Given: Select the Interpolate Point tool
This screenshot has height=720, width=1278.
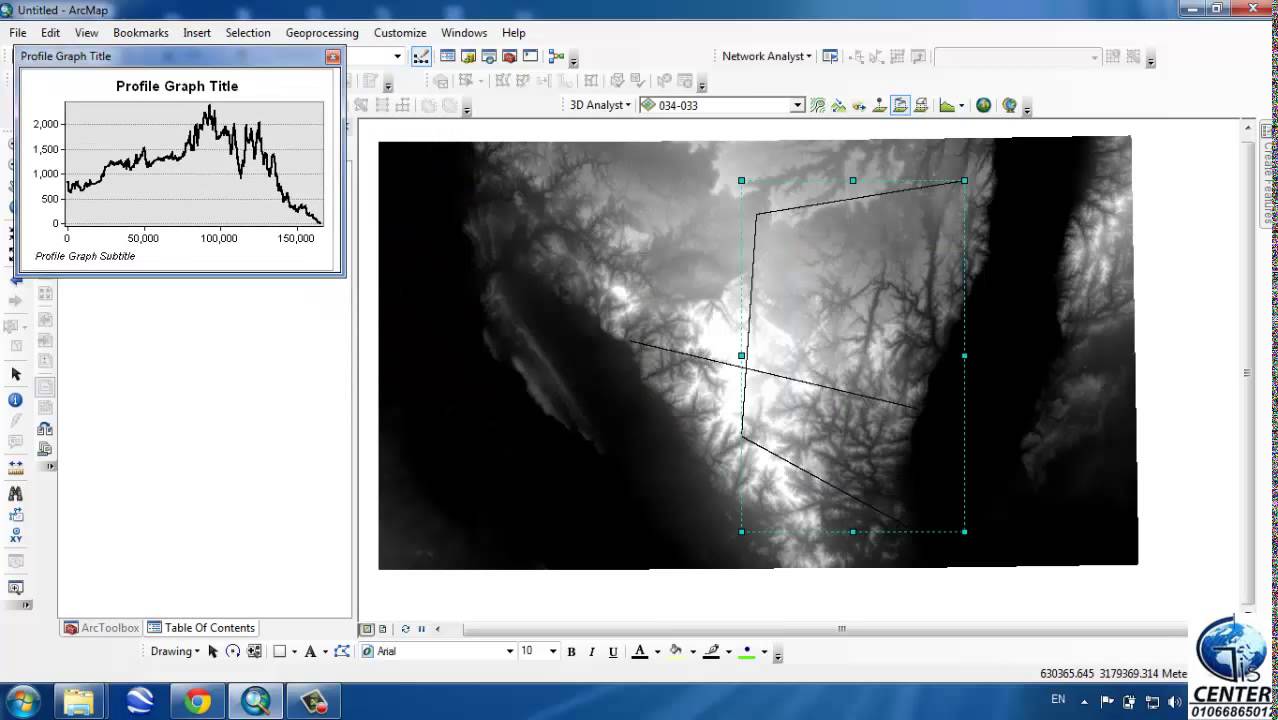Looking at the screenshot, I should pos(879,105).
